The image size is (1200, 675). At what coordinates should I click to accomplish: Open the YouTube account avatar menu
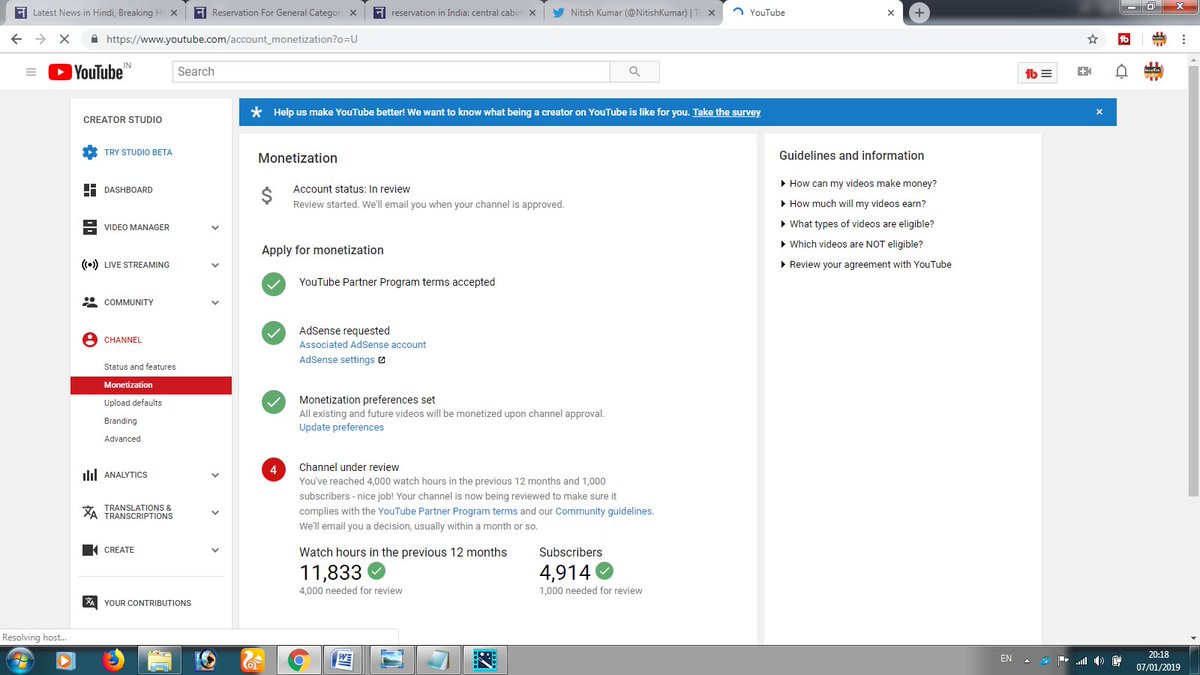click(x=1154, y=72)
